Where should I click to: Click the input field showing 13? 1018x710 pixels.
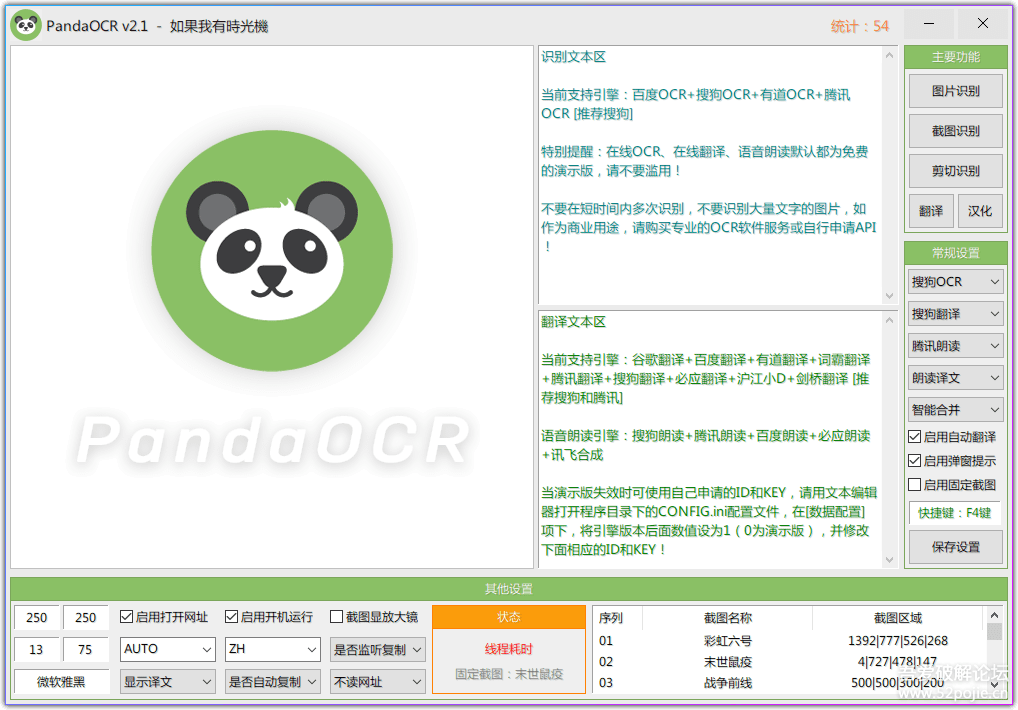[x=36, y=650]
